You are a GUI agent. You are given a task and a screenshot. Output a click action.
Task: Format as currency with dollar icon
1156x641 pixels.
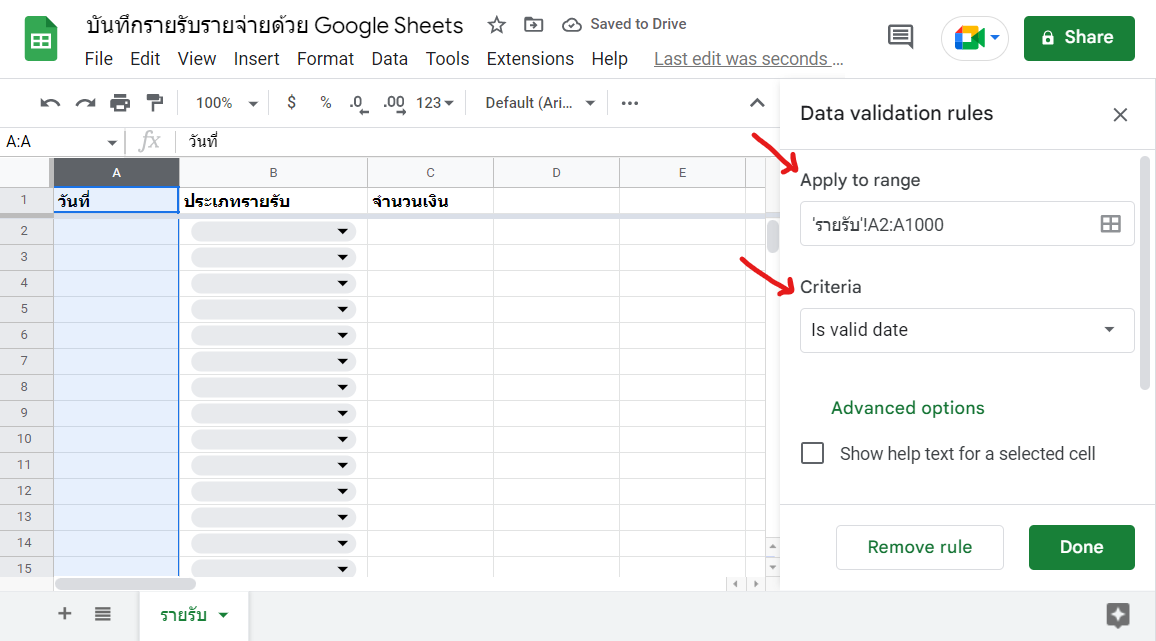click(291, 103)
